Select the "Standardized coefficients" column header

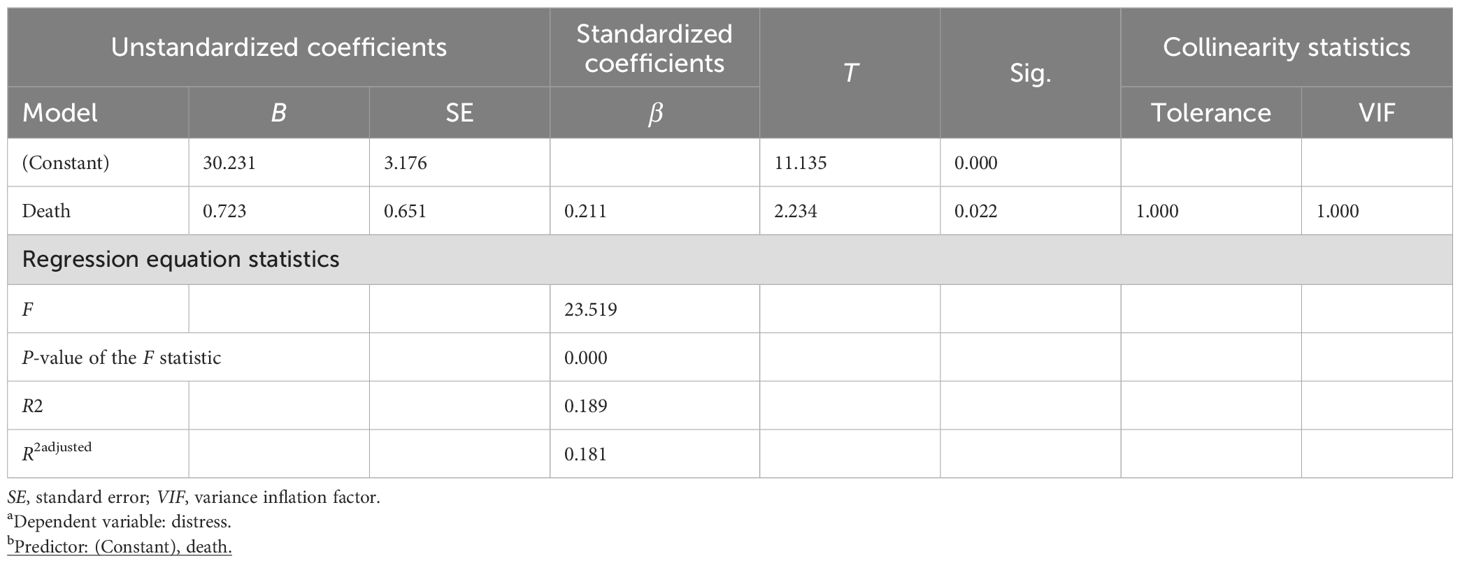tap(654, 48)
